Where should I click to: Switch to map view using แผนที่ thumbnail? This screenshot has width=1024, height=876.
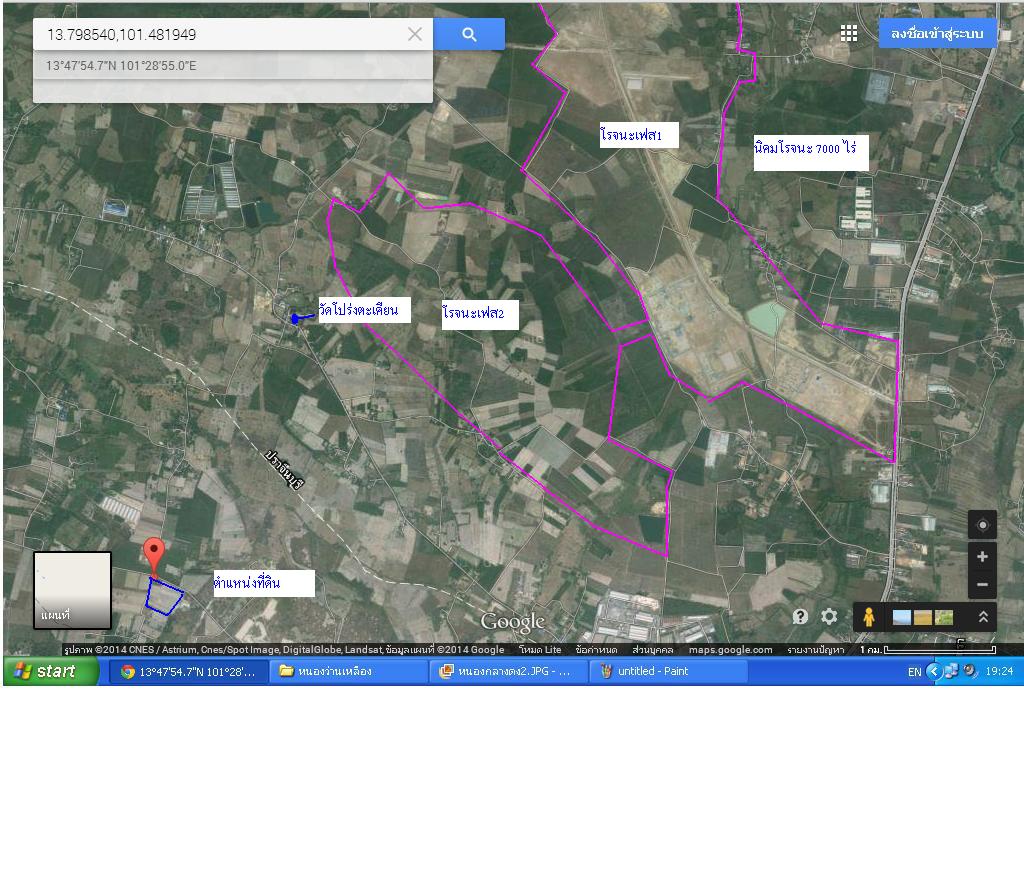click(x=72, y=590)
